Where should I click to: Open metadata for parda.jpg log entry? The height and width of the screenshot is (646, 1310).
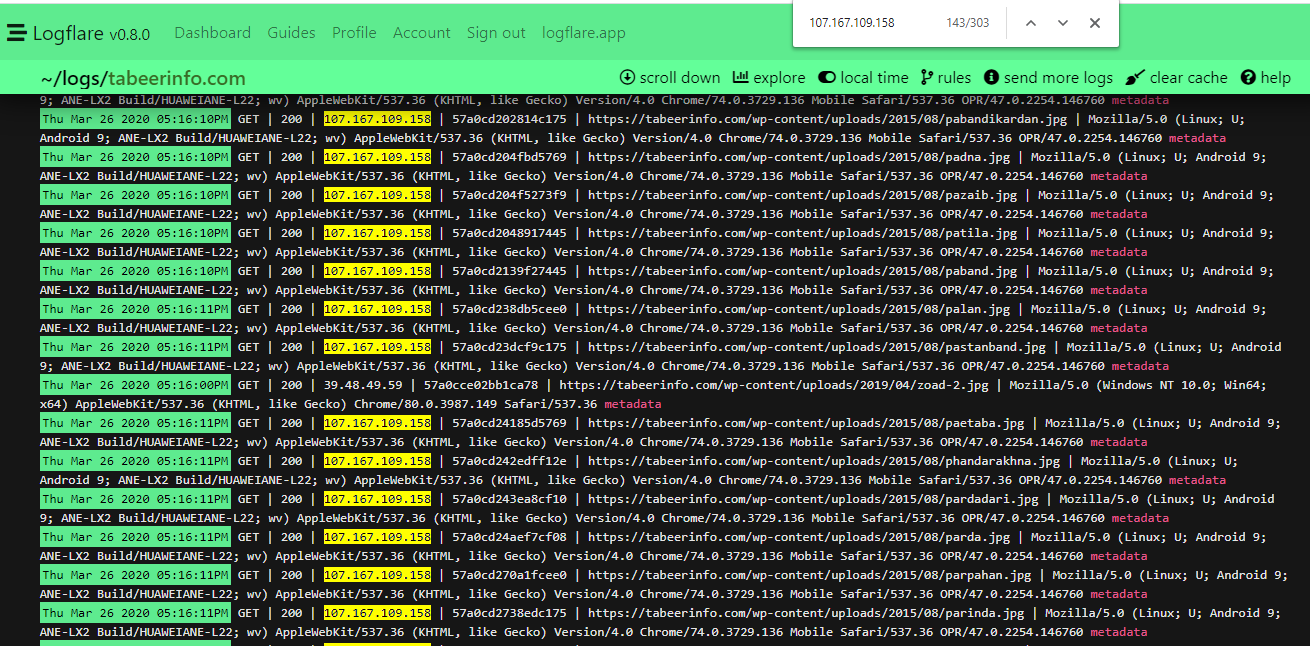(x=1119, y=556)
